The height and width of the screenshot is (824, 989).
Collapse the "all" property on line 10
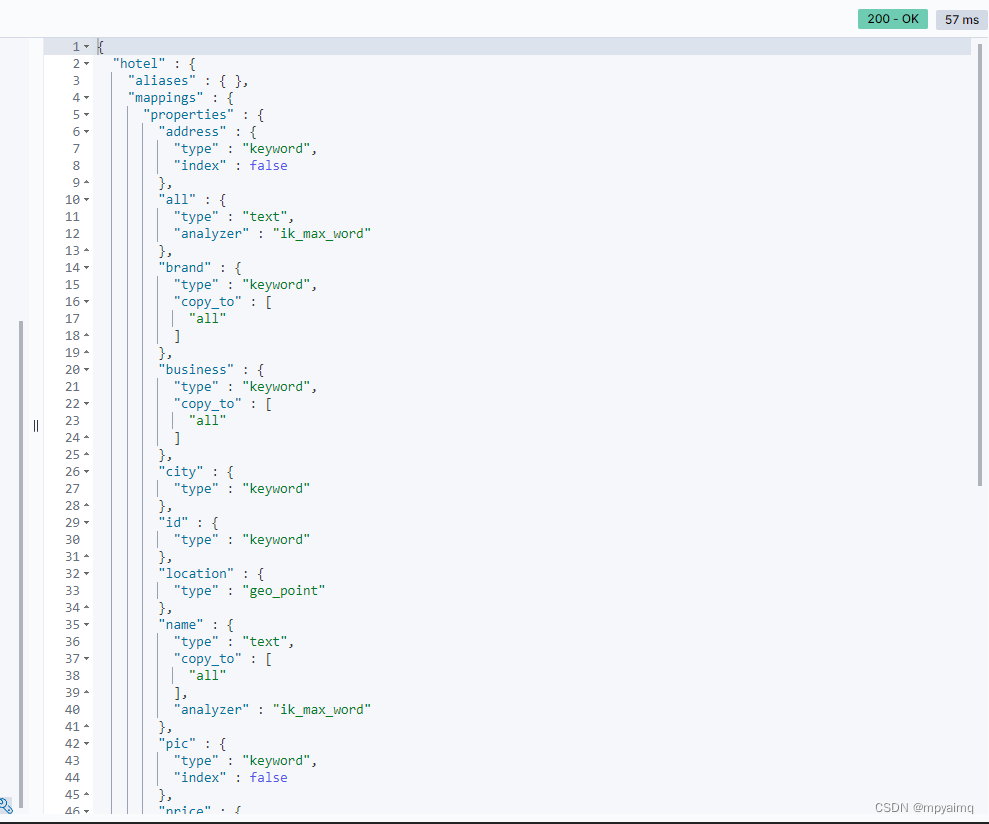coord(86,199)
